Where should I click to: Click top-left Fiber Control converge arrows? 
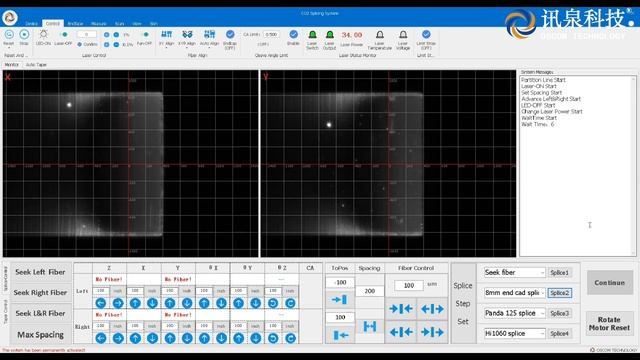pos(400,309)
